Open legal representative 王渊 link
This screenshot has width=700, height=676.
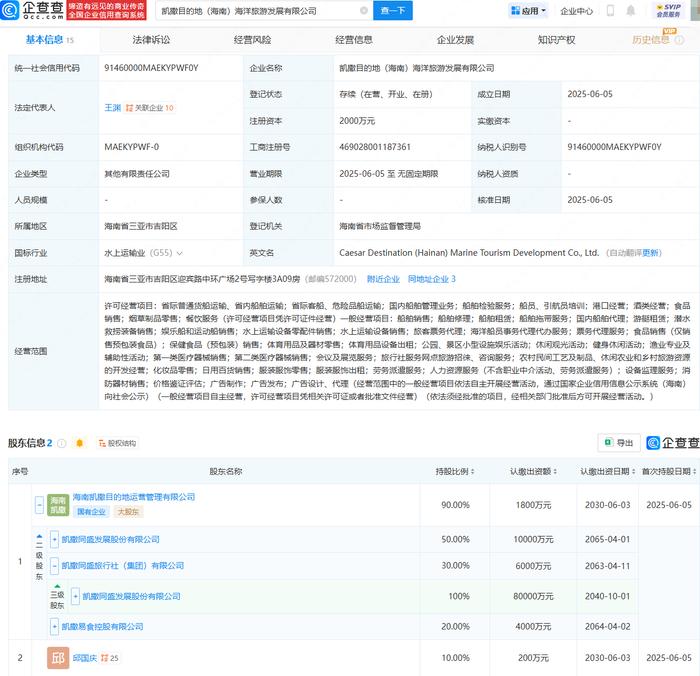(x=112, y=108)
